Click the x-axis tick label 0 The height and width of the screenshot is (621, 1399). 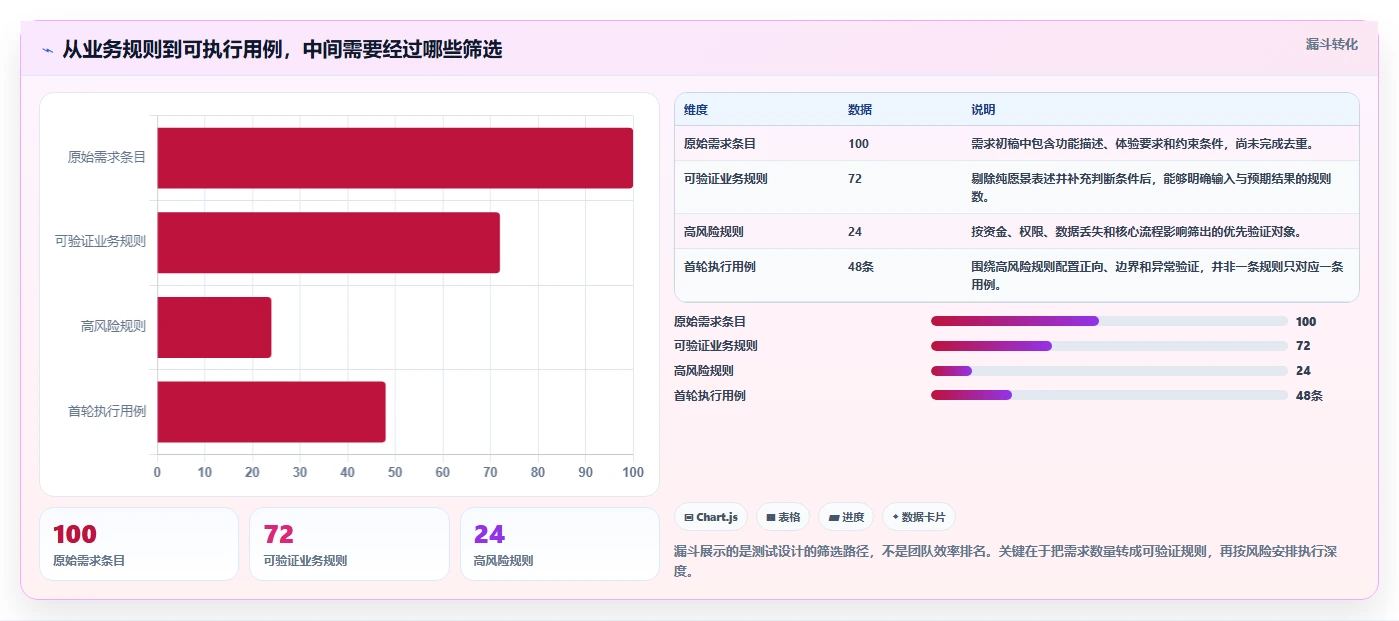tap(157, 472)
